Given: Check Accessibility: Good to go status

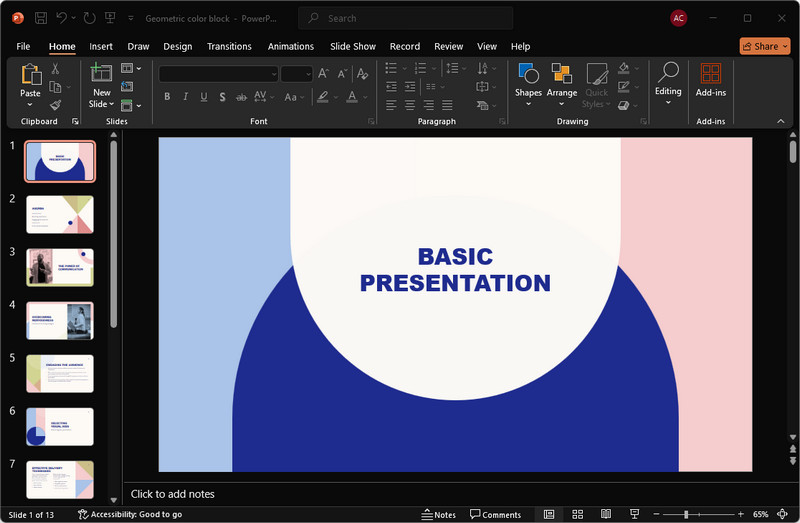Looking at the screenshot, I should 130,514.
